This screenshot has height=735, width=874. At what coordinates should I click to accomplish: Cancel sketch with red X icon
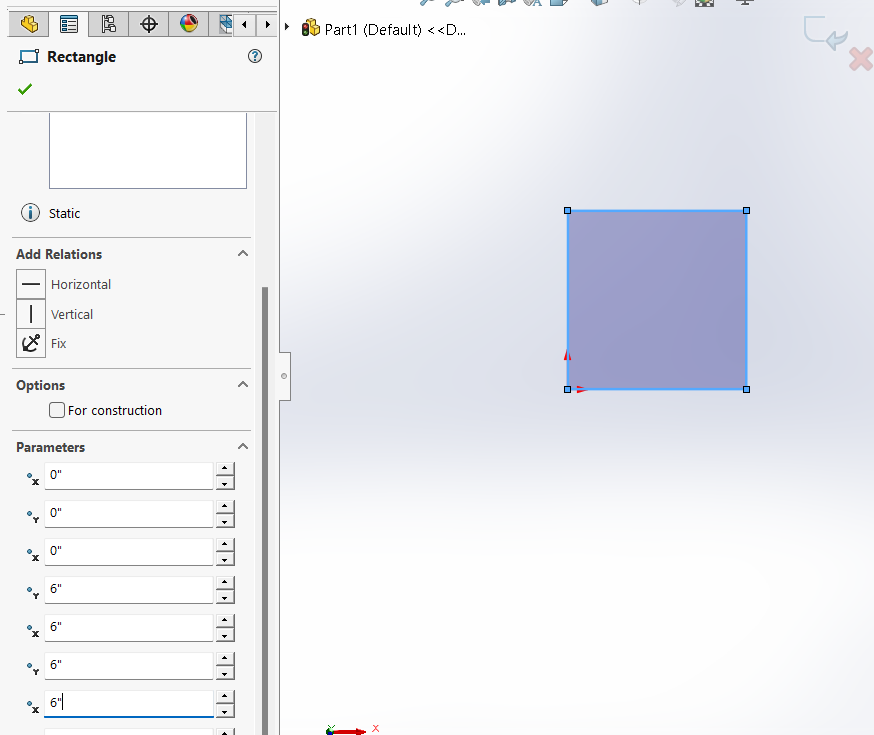coord(861,59)
